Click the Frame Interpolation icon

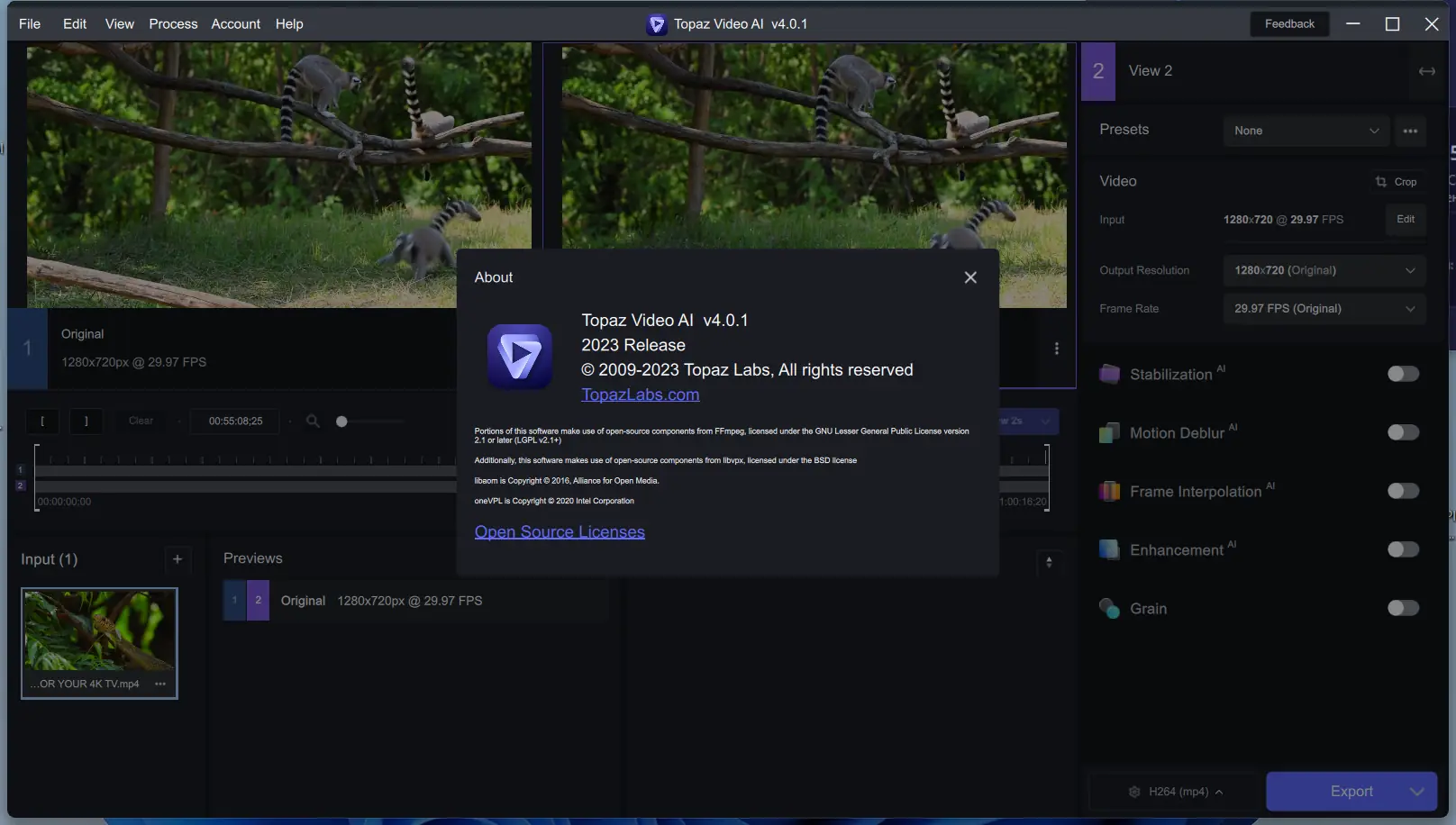click(1109, 491)
